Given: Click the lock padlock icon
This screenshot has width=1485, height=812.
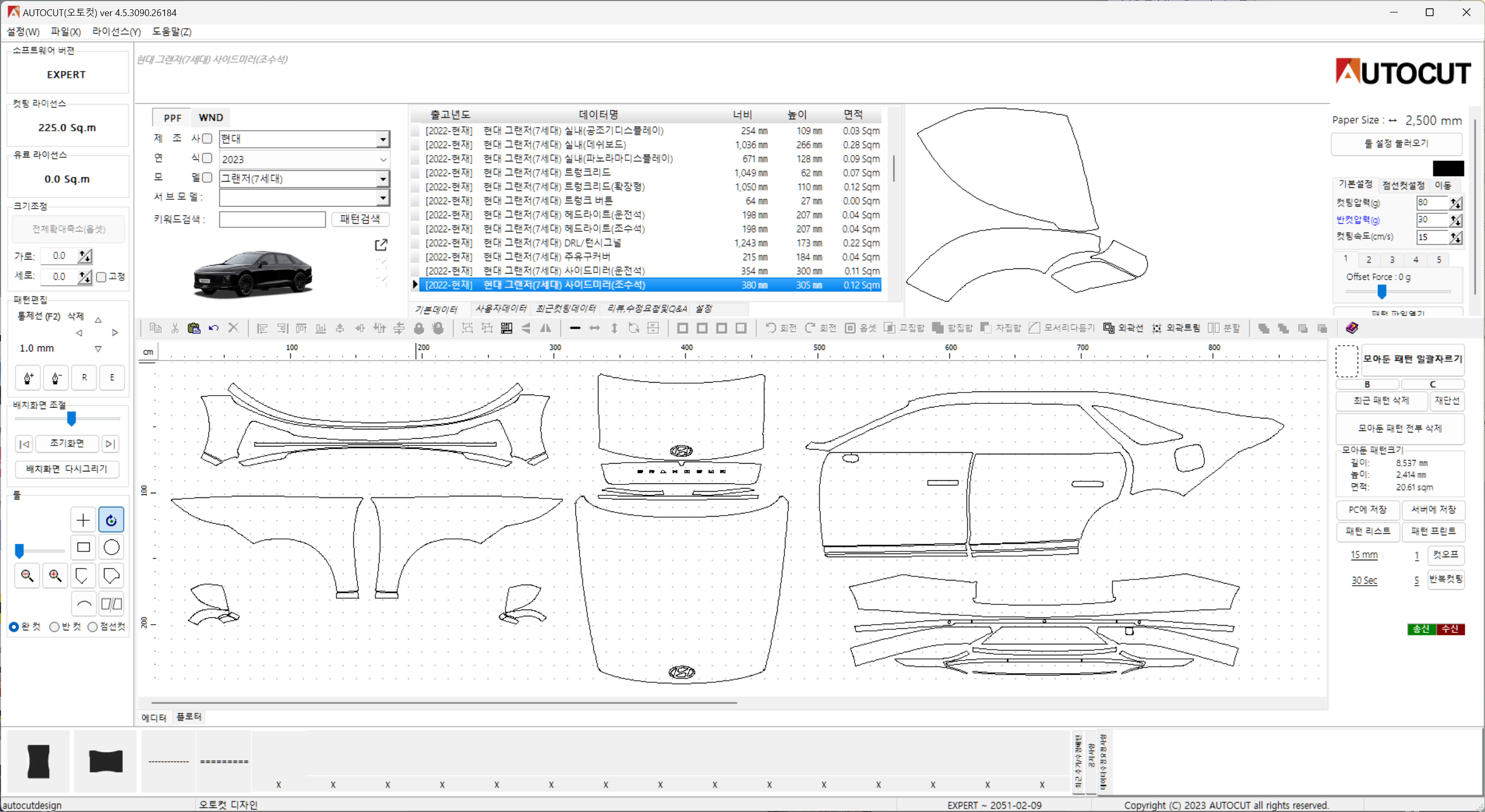Looking at the screenshot, I should coord(419,328).
